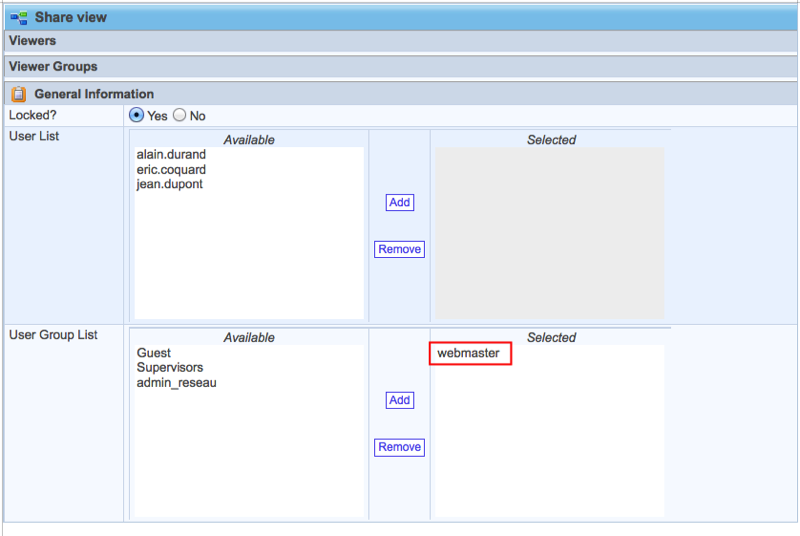Expand the Viewer Groups section header
The width and height of the screenshot is (800, 536).
point(53,67)
